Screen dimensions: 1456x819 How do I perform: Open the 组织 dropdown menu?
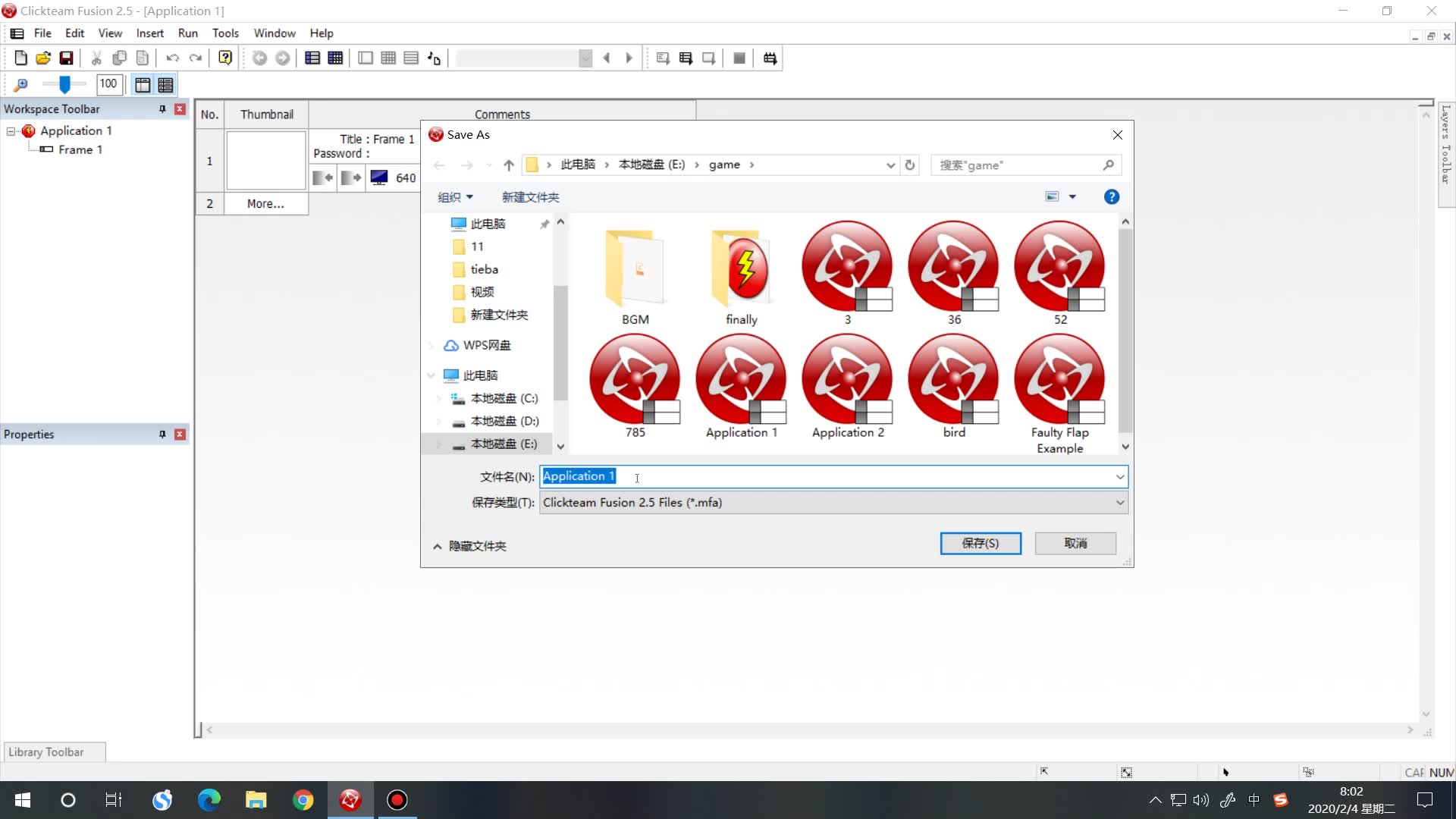(455, 197)
